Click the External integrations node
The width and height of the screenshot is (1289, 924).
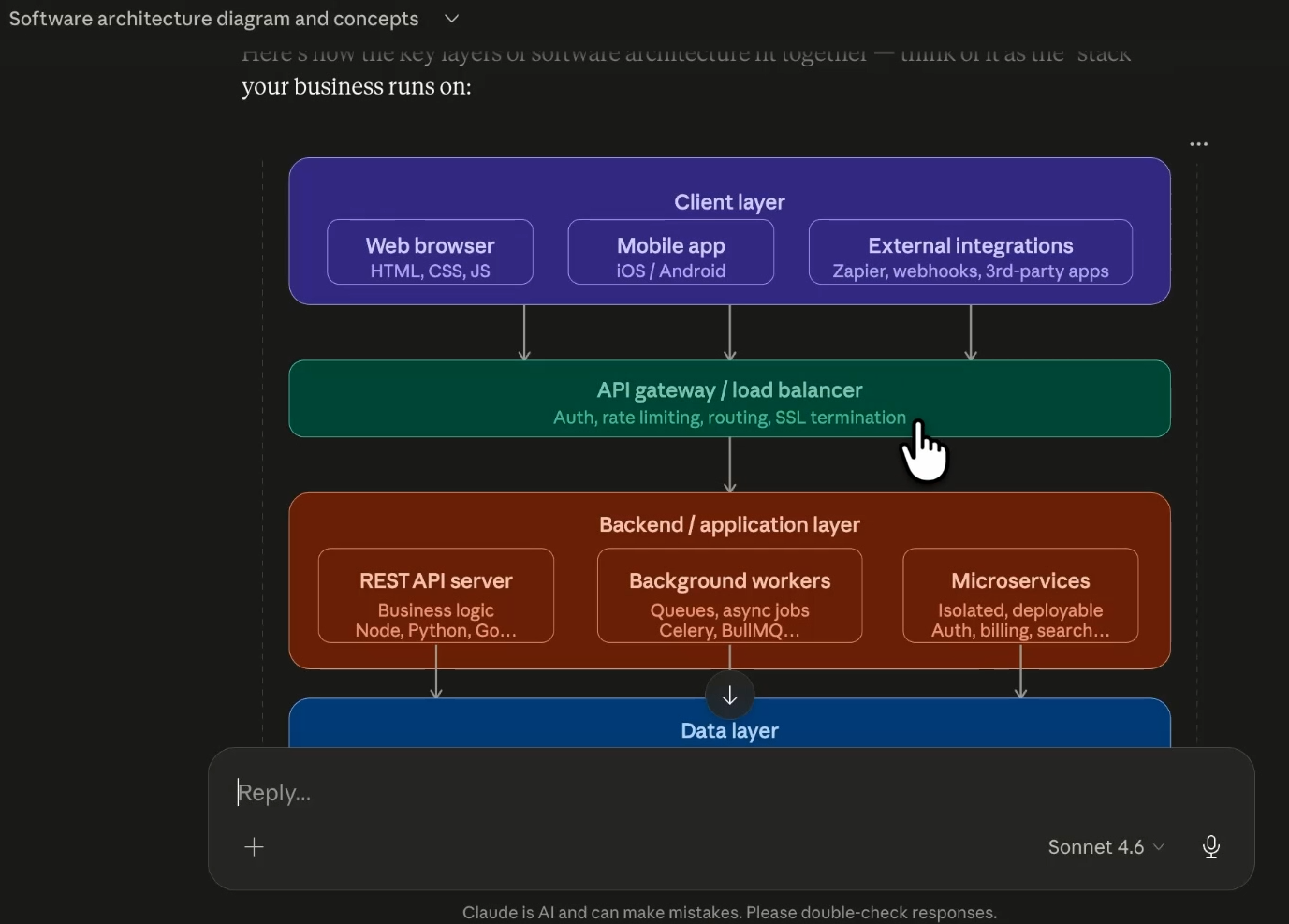[x=970, y=253]
